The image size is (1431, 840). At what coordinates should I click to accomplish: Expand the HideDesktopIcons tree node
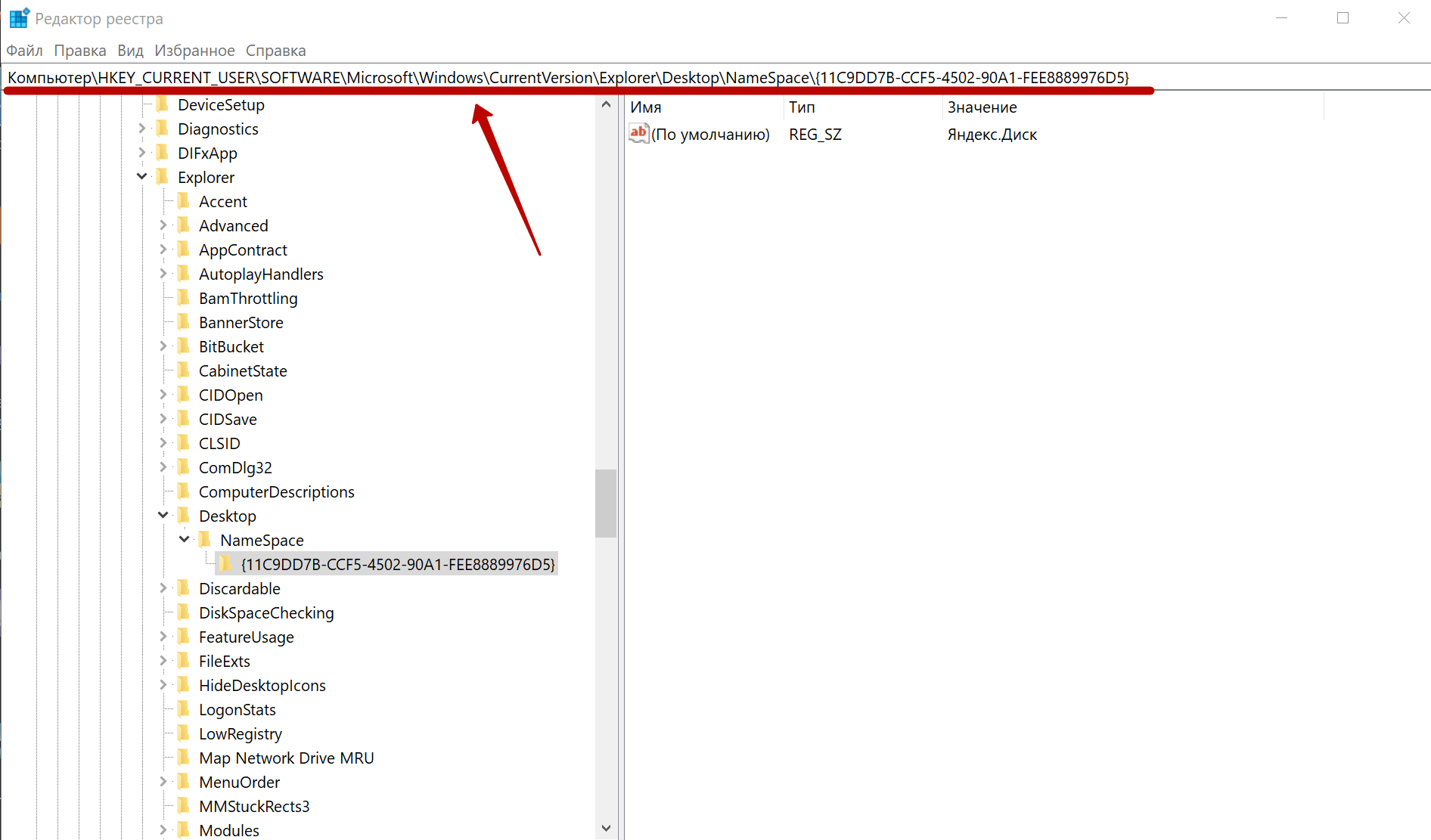[163, 685]
